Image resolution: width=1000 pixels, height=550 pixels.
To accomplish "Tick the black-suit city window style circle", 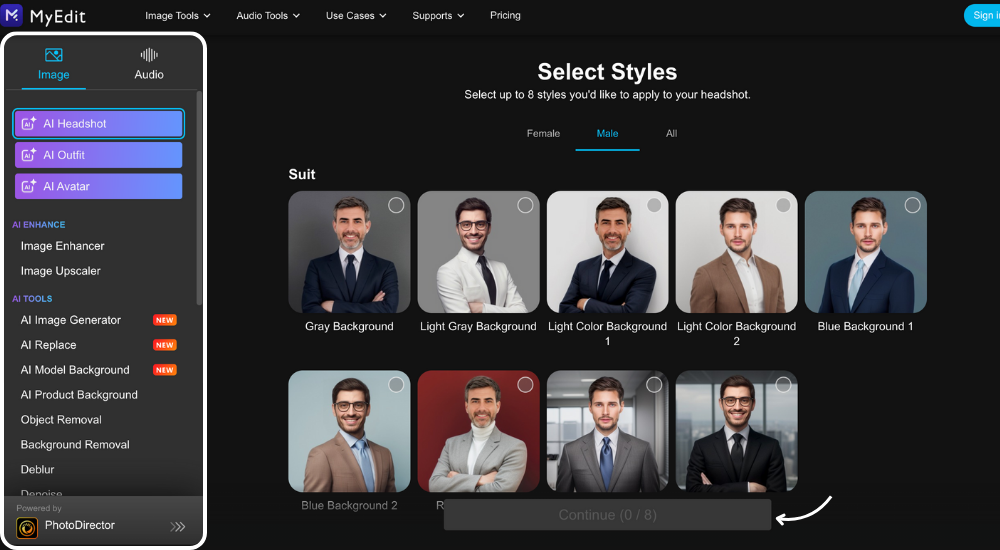I will [783, 385].
